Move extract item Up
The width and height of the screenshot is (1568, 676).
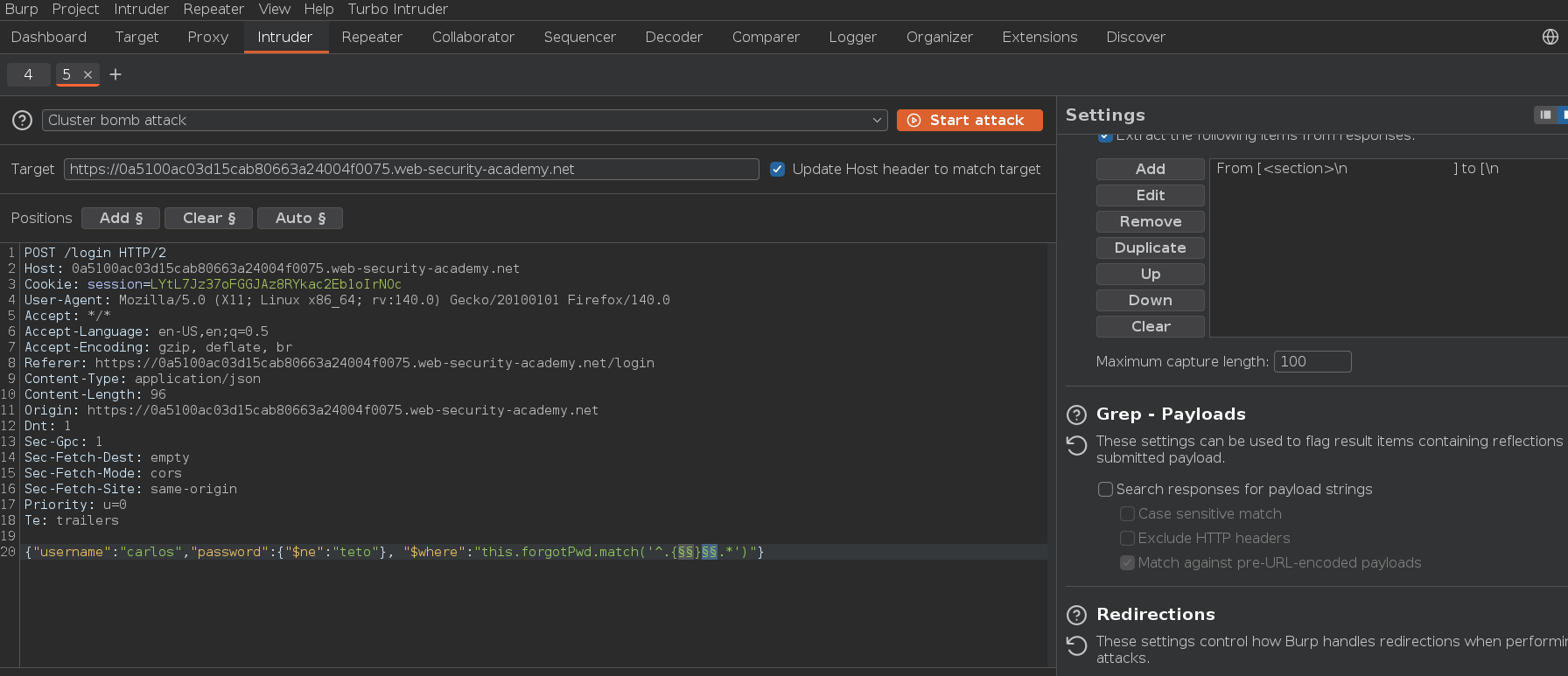(1150, 274)
